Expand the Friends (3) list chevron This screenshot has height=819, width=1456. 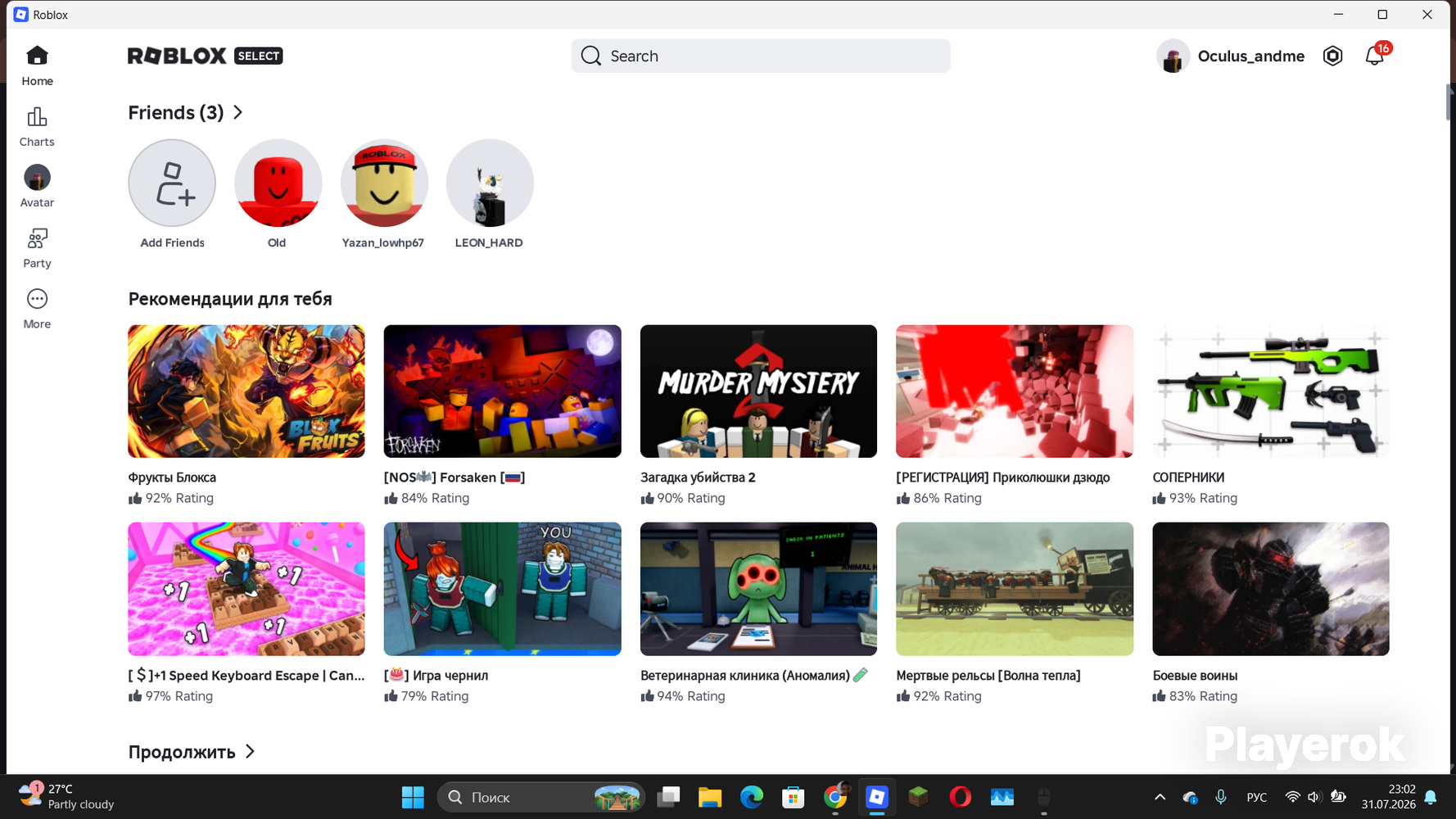pyautogui.click(x=238, y=112)
